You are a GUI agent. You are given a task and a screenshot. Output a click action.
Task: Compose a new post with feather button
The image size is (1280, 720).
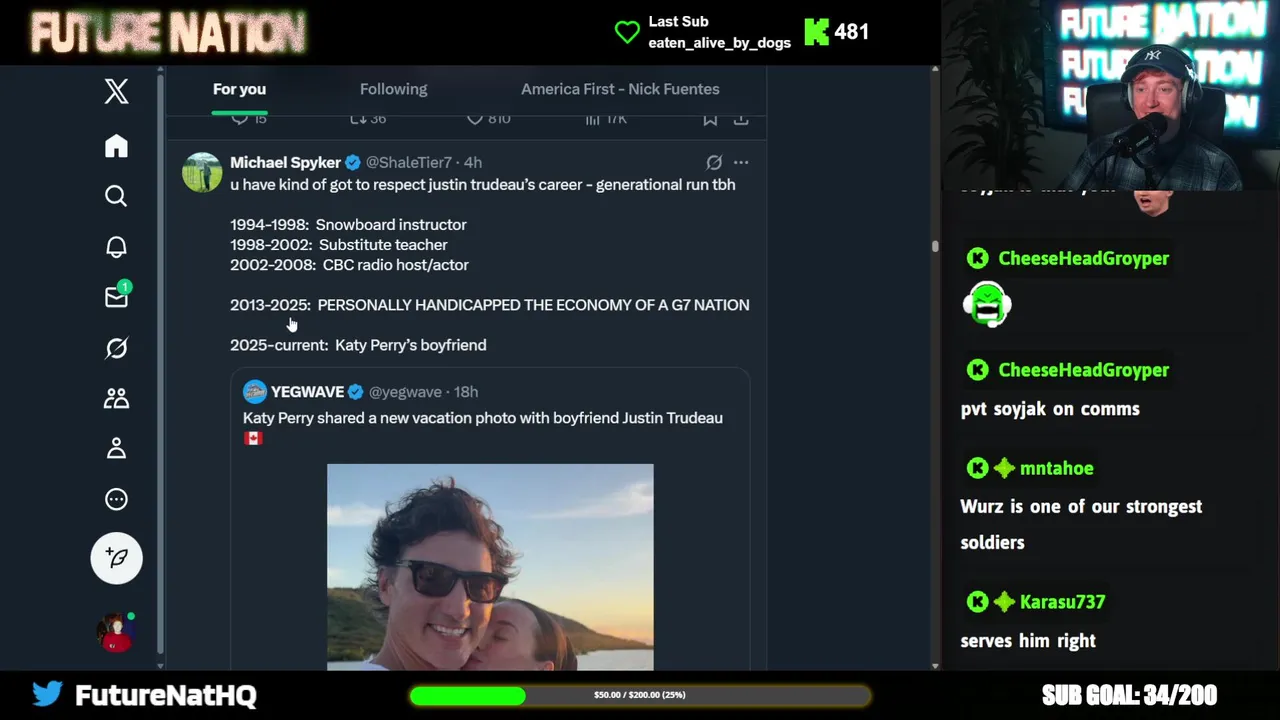[x=116, y=558]
